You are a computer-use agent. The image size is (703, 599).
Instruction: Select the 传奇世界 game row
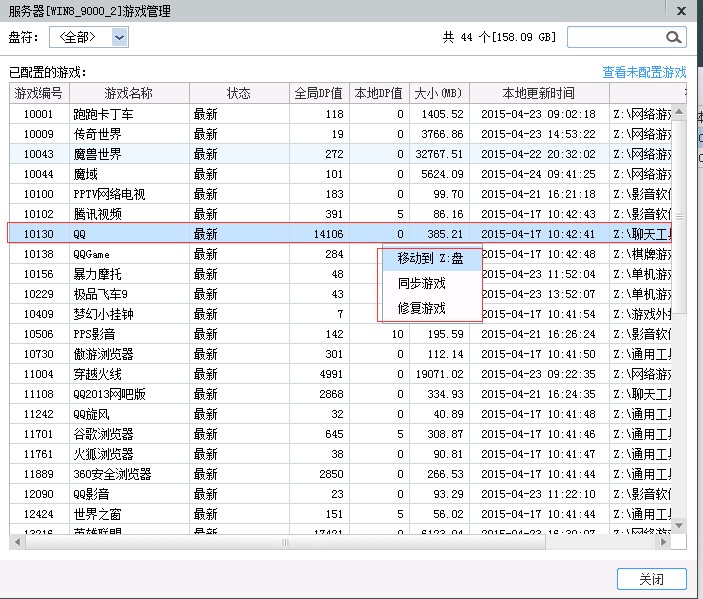click(340, 134)
